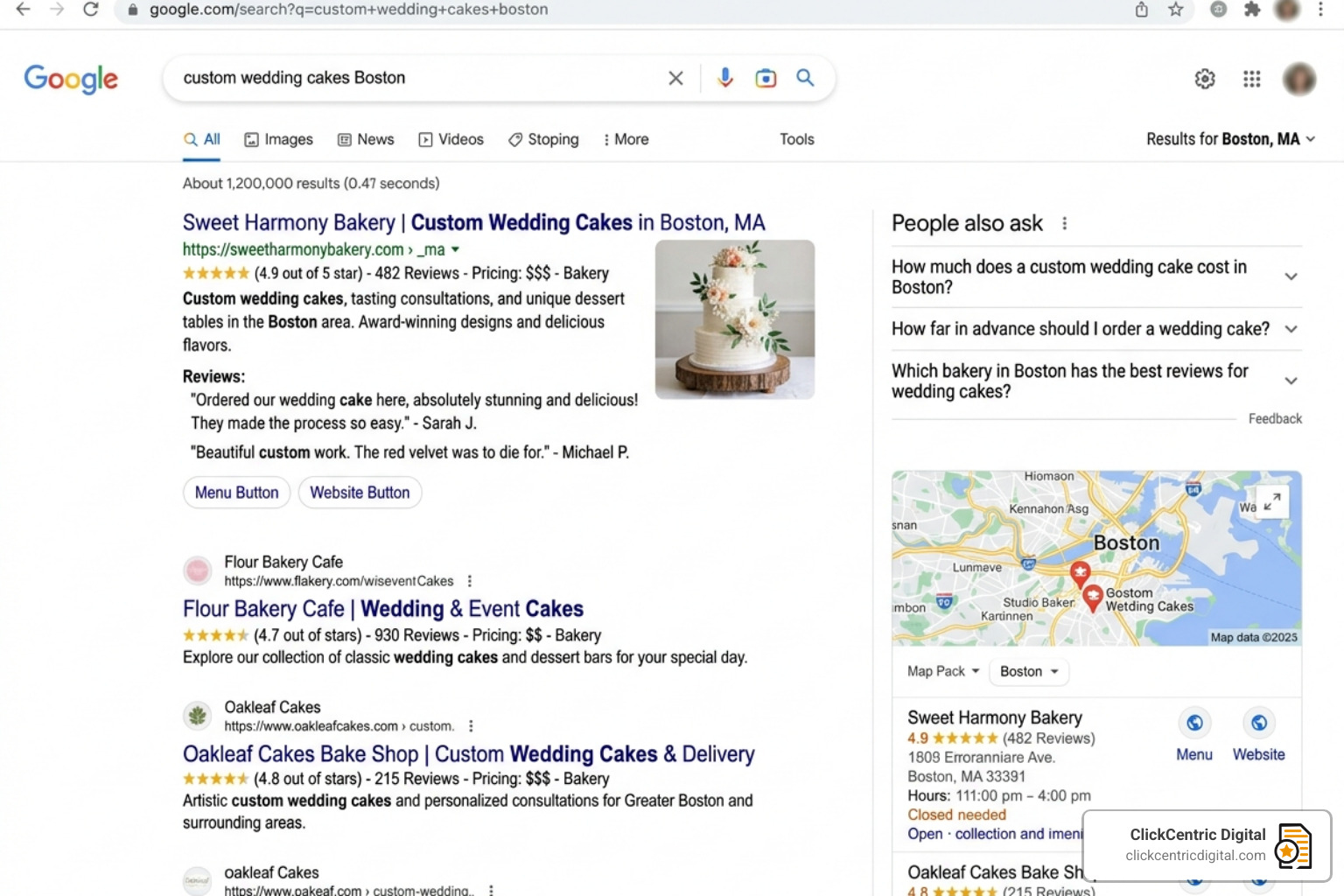Click into the search query input field
The image size is (1344, 896).
click(x=420, y=78)
